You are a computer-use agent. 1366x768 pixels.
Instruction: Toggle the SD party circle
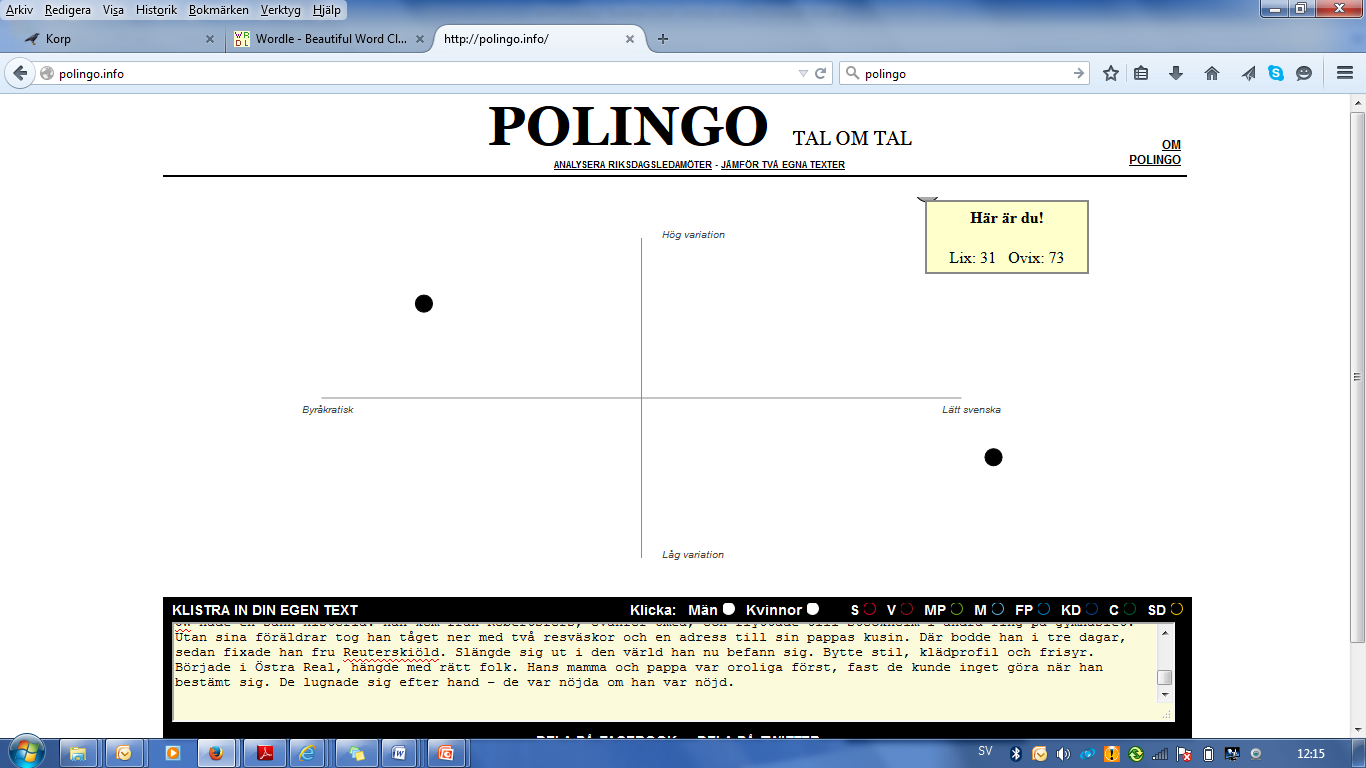1177,609
